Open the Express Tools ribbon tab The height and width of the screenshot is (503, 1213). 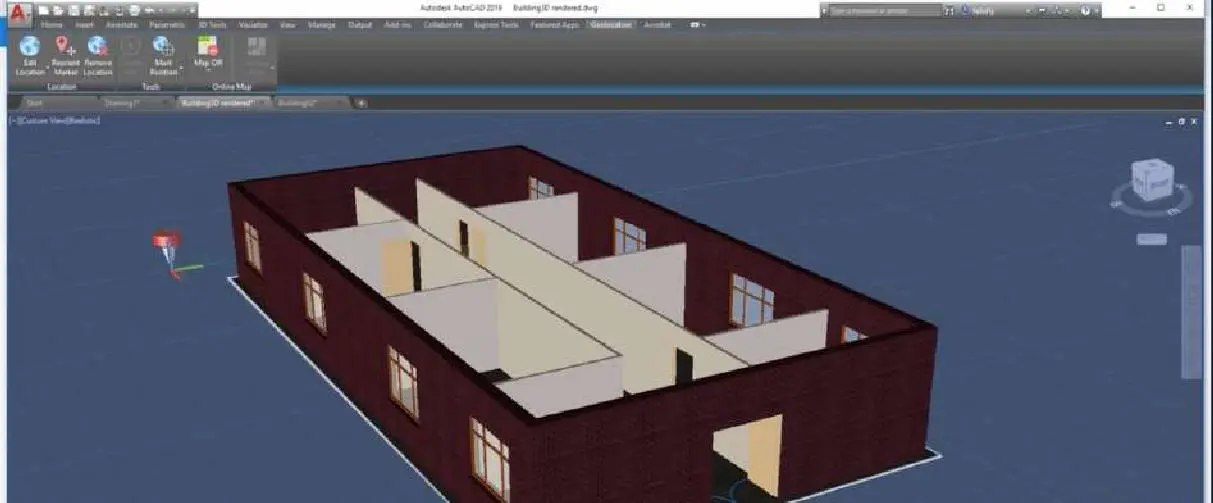(x=496, y=24)
